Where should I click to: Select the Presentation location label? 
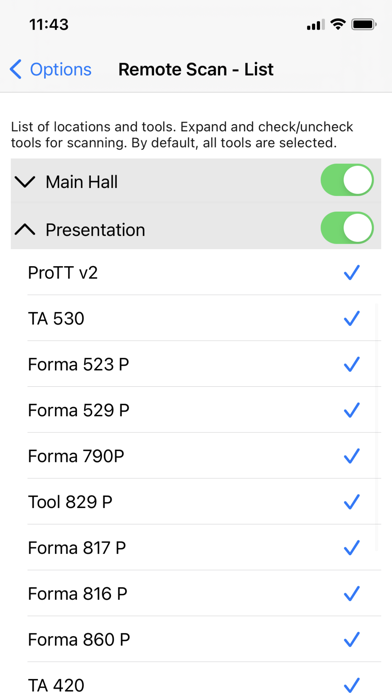click(95, 230)
